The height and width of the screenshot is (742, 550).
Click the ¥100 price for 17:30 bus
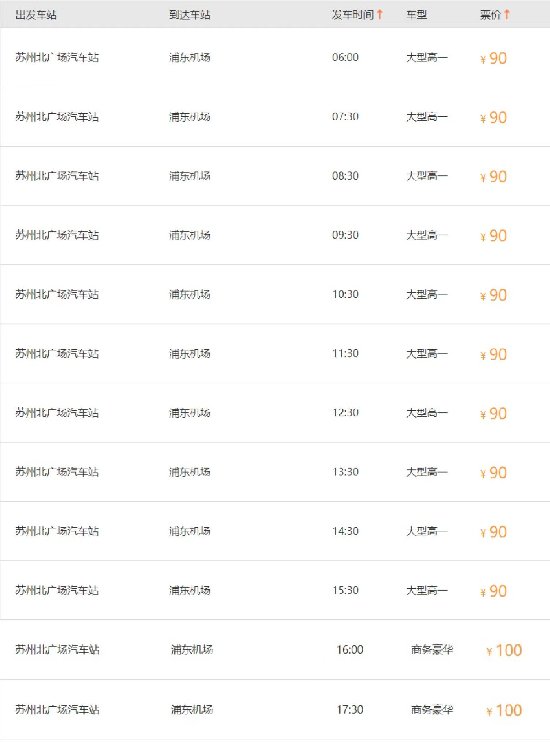pyautogui.click(x=504, y=710)
